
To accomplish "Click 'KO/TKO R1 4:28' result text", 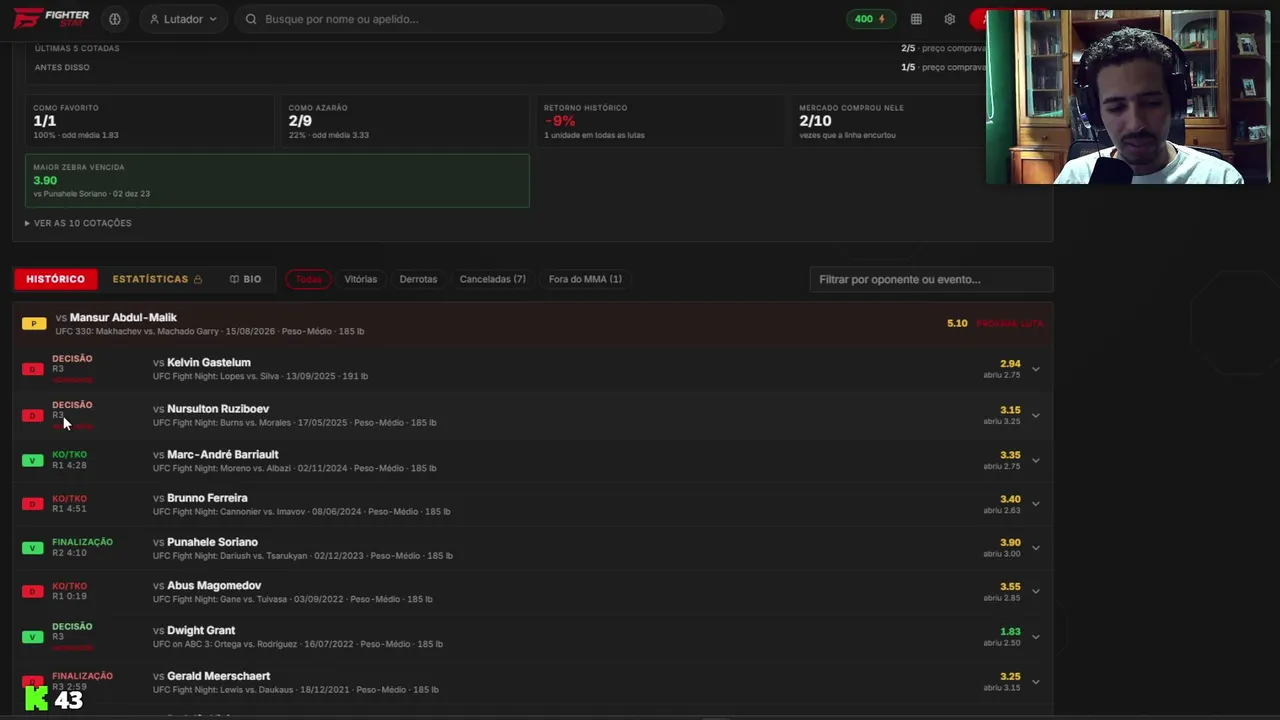I will point(69,460).
